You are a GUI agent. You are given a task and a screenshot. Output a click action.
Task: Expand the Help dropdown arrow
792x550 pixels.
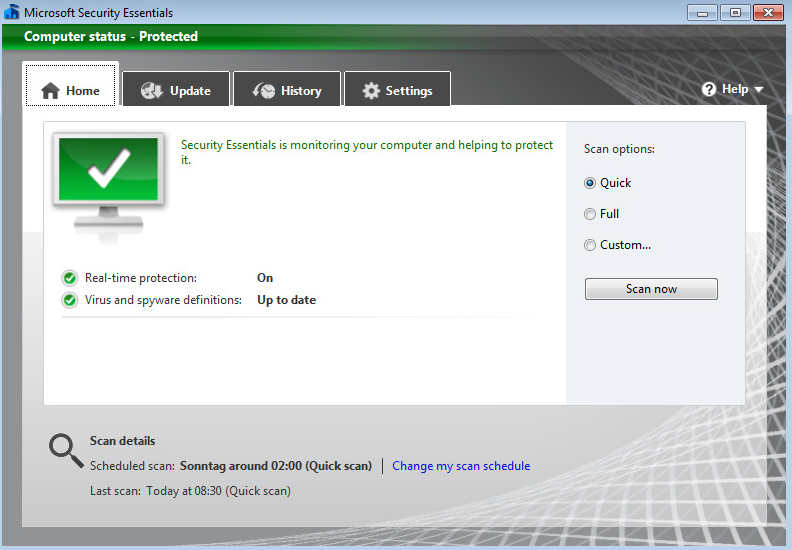click(758, 90)
